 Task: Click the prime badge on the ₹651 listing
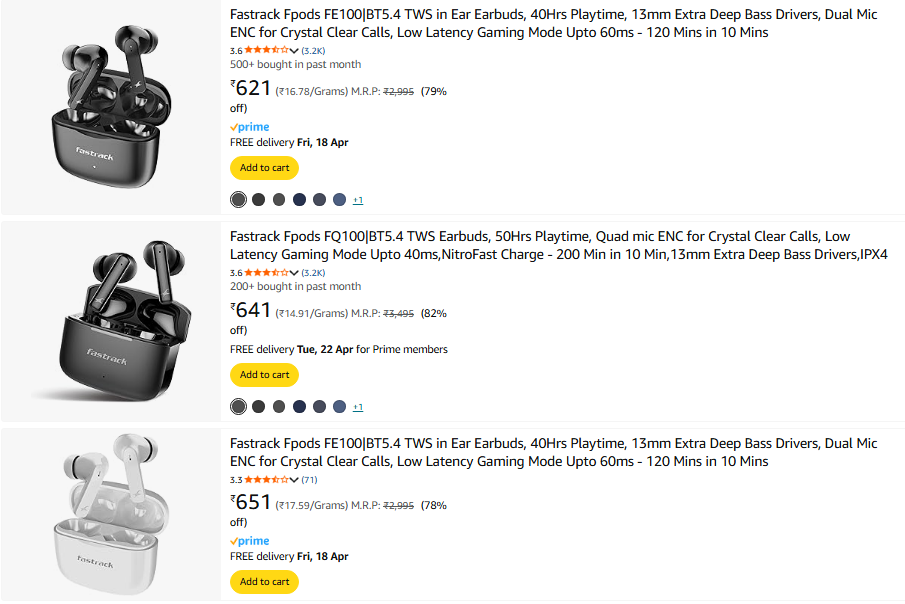tap(250, 541)
